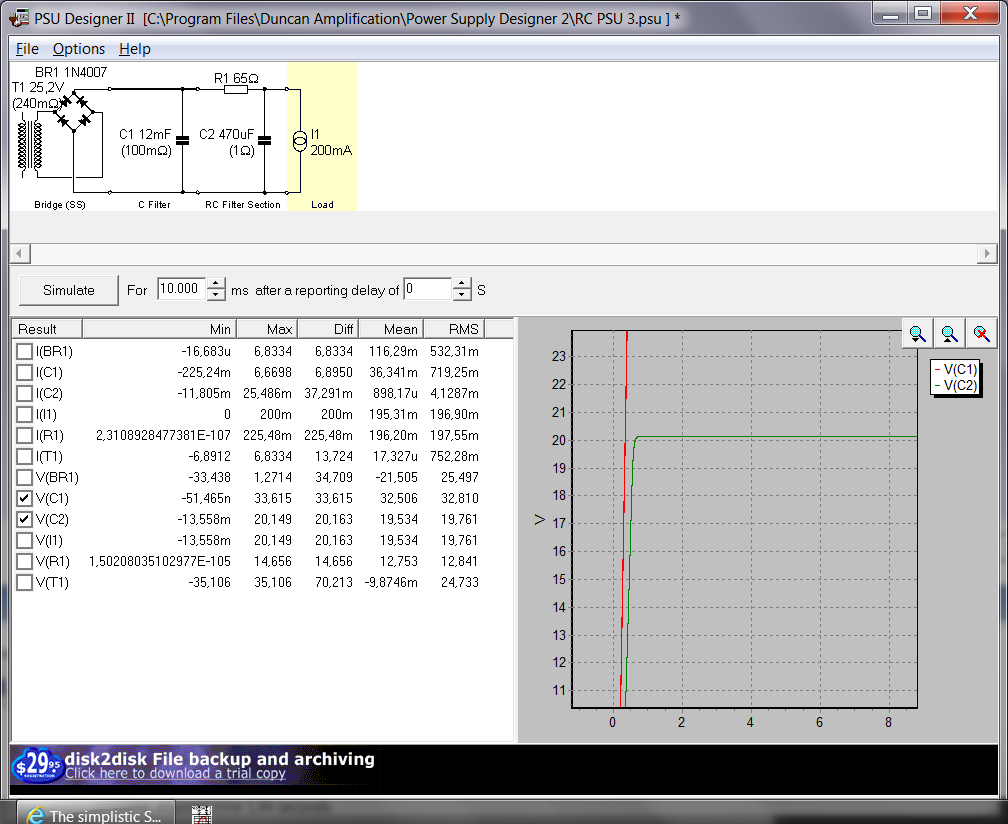Screen dimensions: 1008x824
Task: Click V(C1) red legend entry
Action: tap(955, 370)
